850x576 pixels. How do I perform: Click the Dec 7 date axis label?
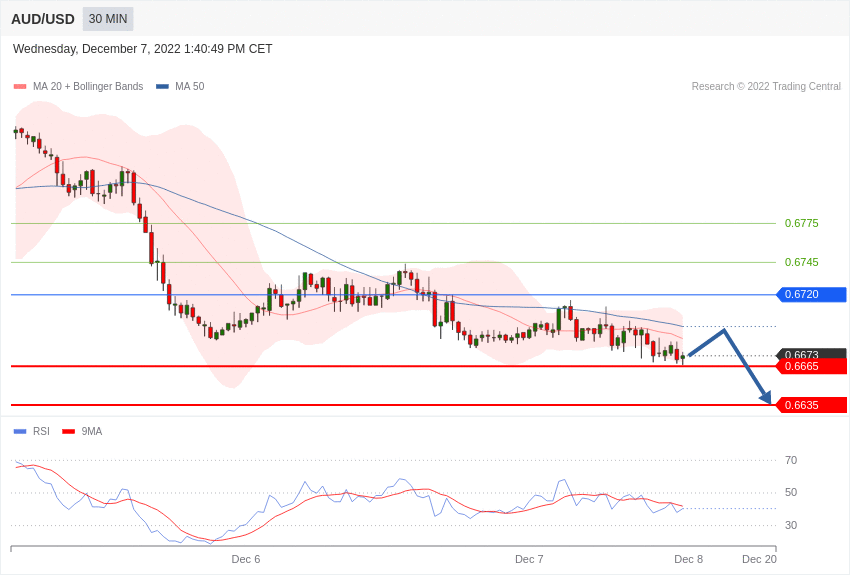point(529,559)
